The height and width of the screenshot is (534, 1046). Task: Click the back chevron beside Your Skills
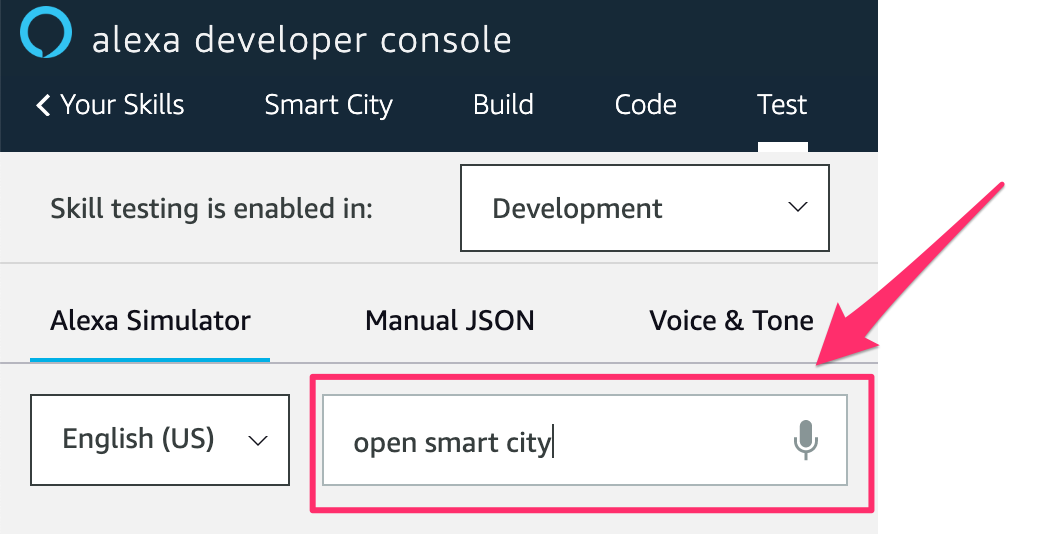pyautogui.click(x=43, y=105)
